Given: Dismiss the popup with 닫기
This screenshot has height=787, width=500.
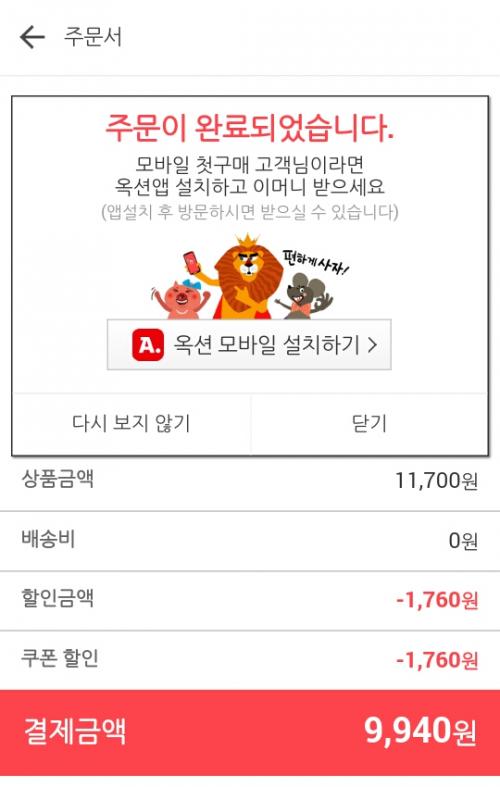Looking at the screenshot, I should click(369, 423).
